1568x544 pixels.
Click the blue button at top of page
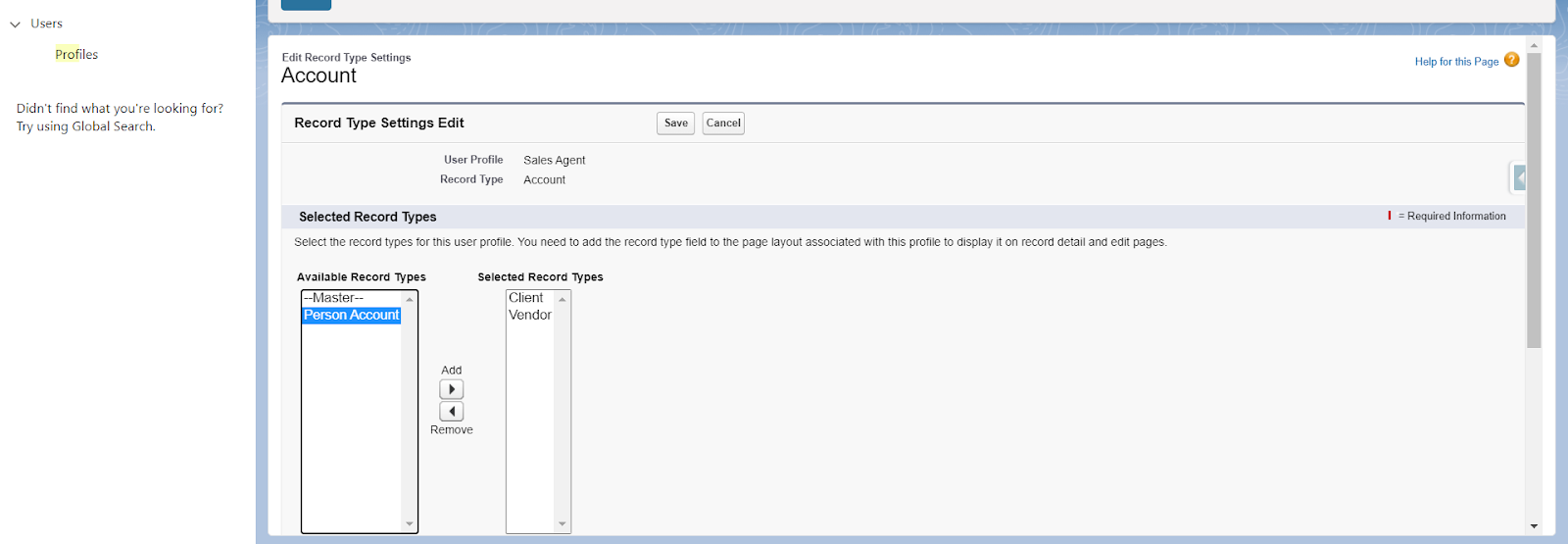point(306,5)
